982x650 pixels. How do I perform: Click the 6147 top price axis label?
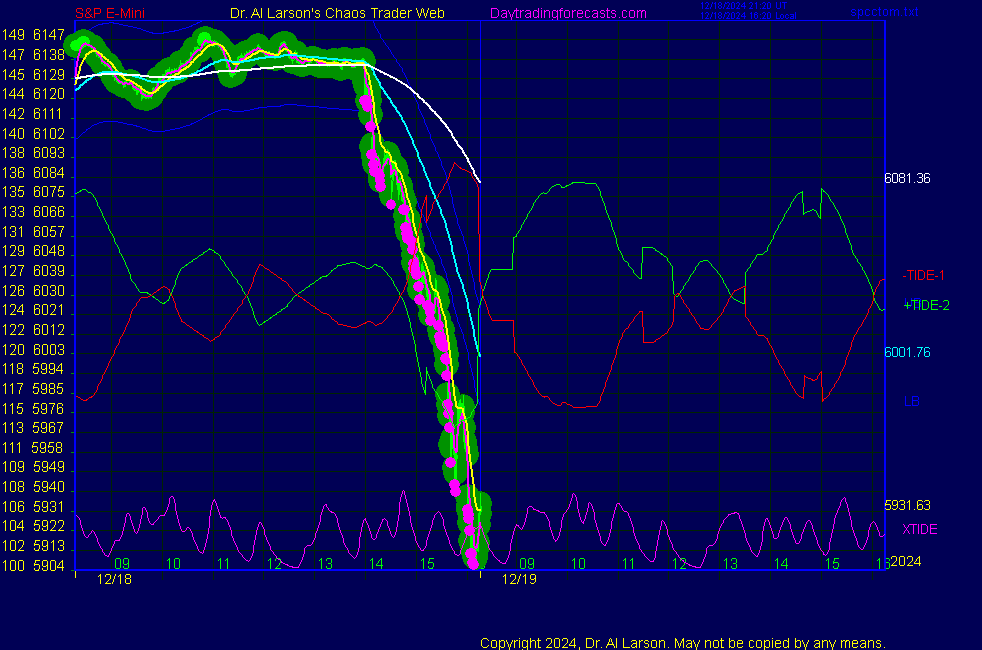48,35
